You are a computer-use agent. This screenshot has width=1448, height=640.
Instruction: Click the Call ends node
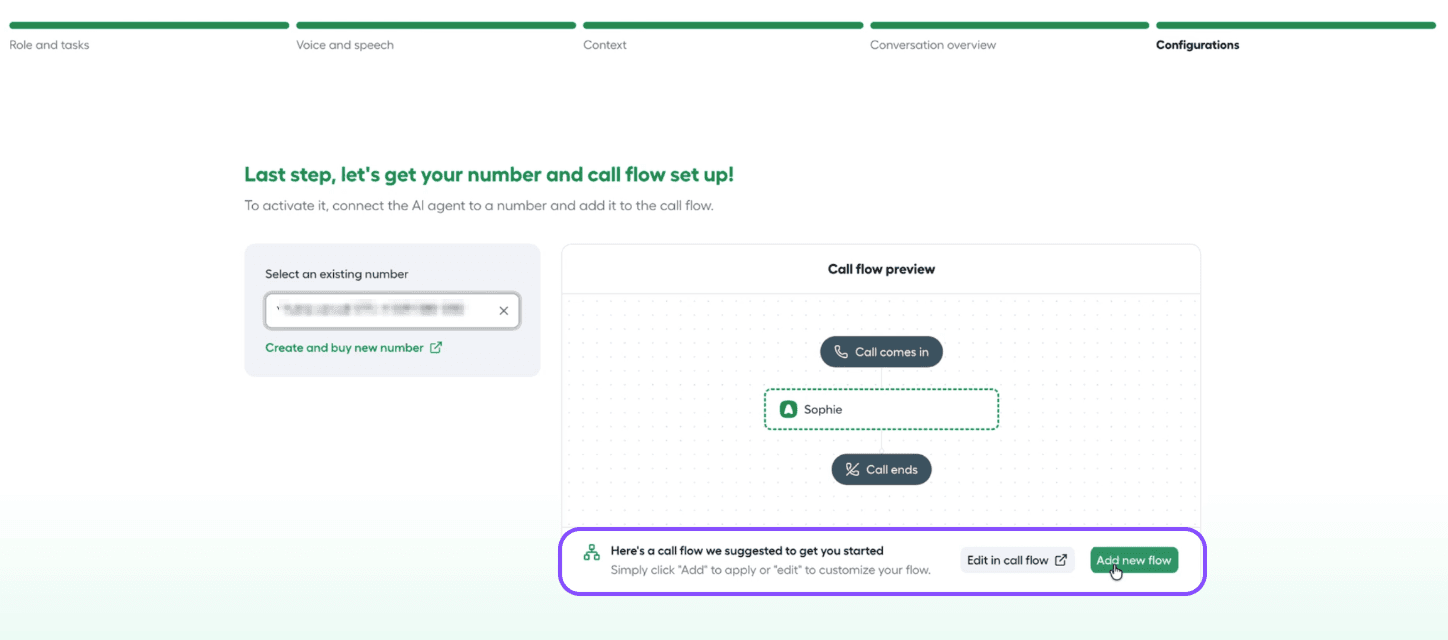[881, 469]
